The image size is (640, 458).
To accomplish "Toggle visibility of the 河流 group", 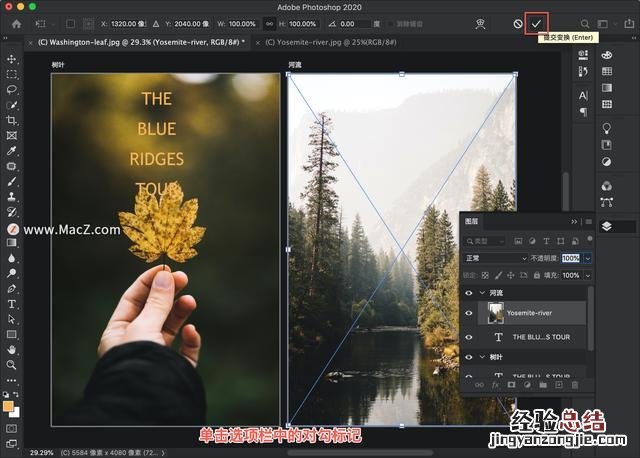I will pyautogui.click(x=469, y=293).
